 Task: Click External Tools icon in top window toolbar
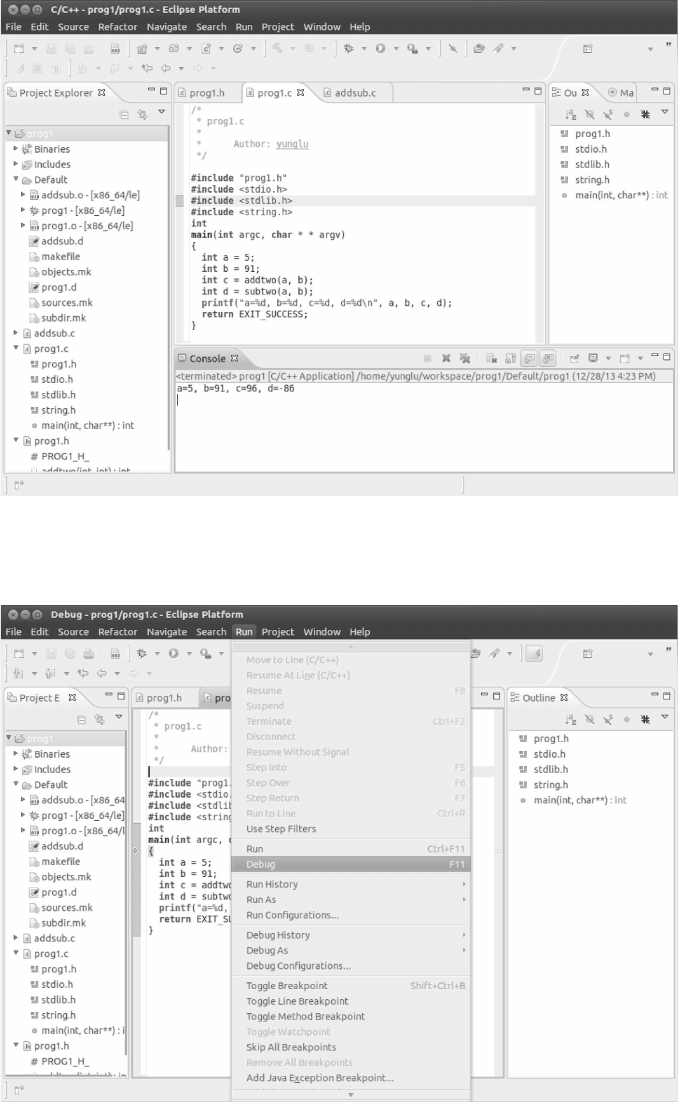click(x=412, y=48)
